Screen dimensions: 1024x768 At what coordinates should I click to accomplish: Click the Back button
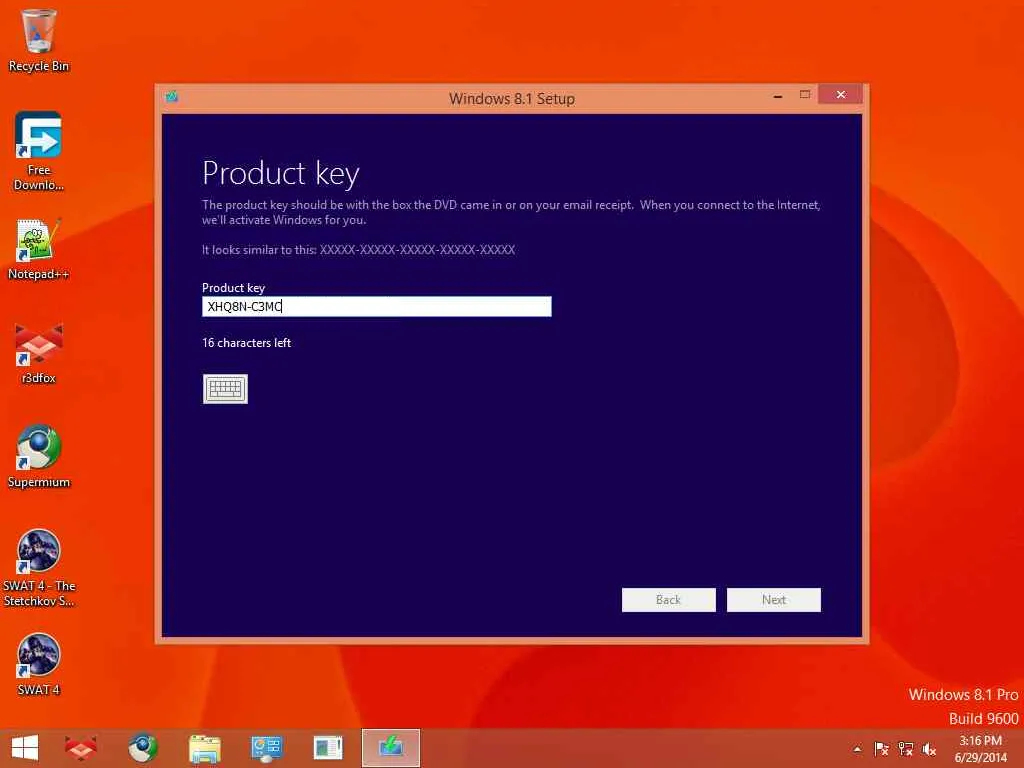coord(669,600)
